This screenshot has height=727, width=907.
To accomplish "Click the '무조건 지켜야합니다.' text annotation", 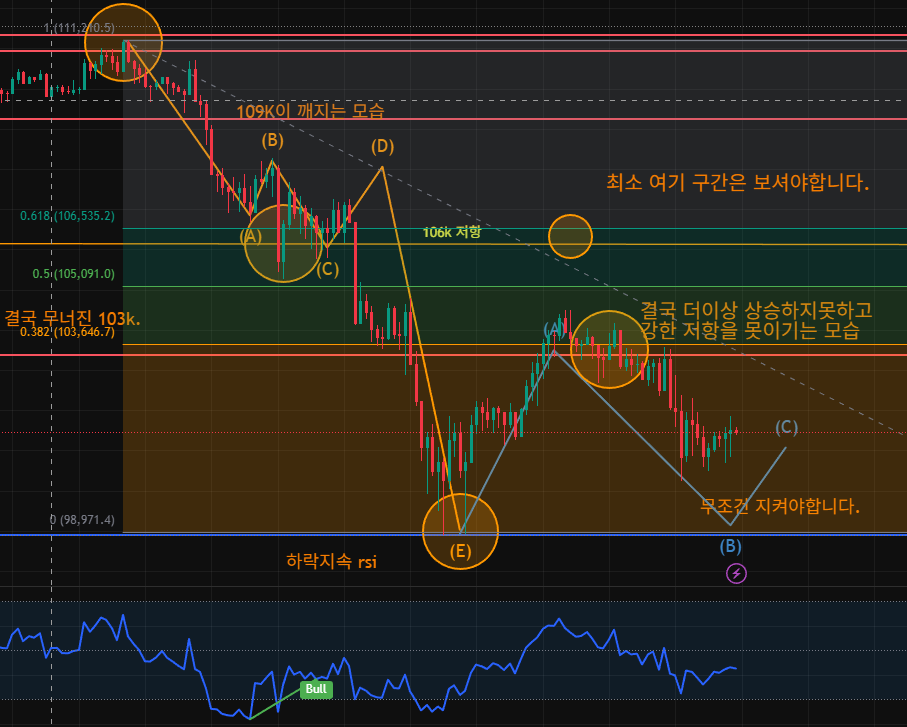I will 780,506.
